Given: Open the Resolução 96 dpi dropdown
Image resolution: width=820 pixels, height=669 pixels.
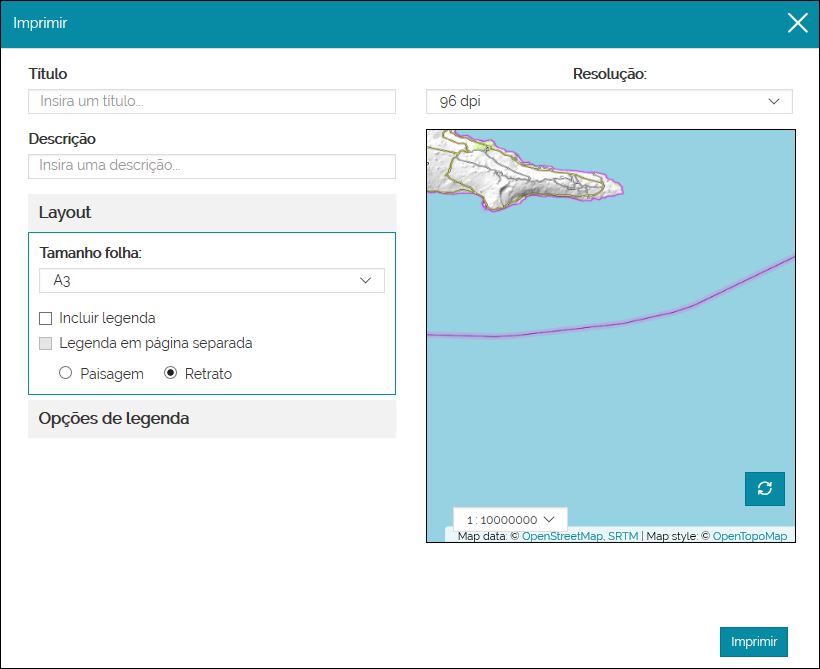Looking at the screenshot, I should [609, 101].
